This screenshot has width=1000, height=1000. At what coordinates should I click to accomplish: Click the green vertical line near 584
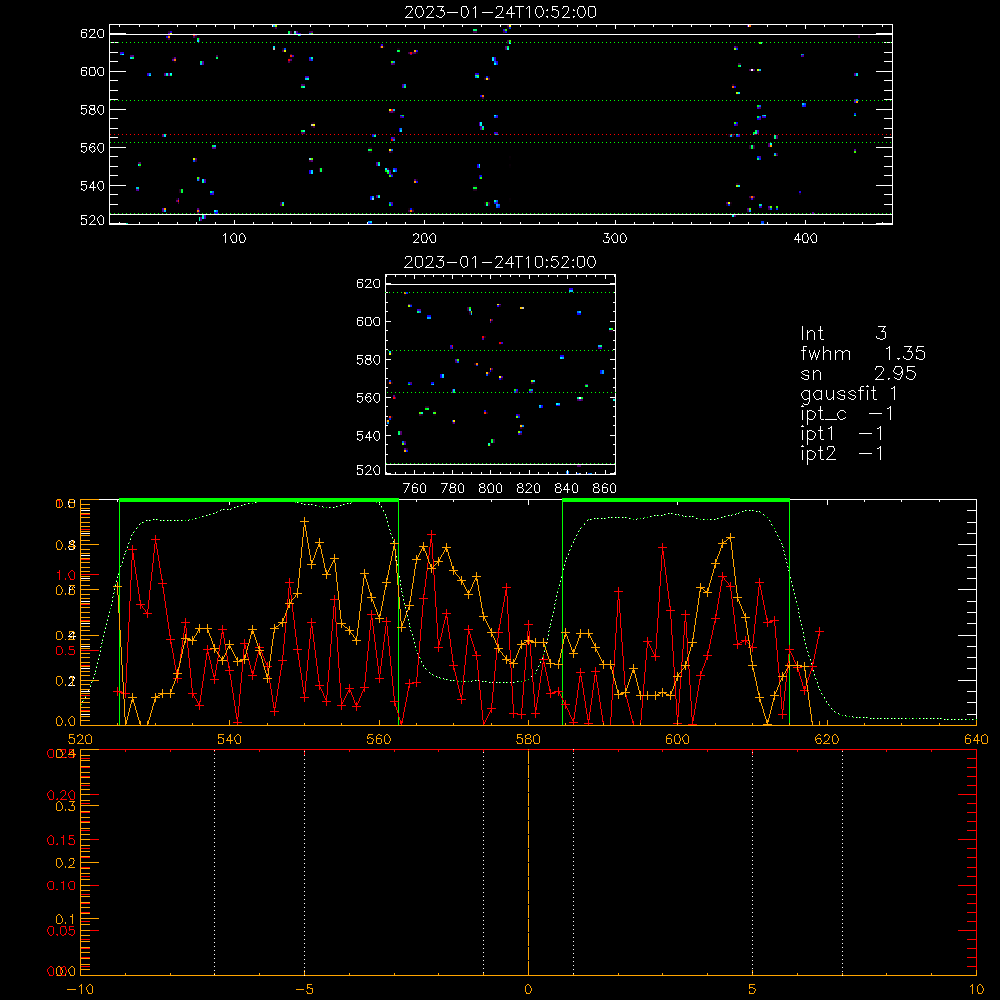562,612
